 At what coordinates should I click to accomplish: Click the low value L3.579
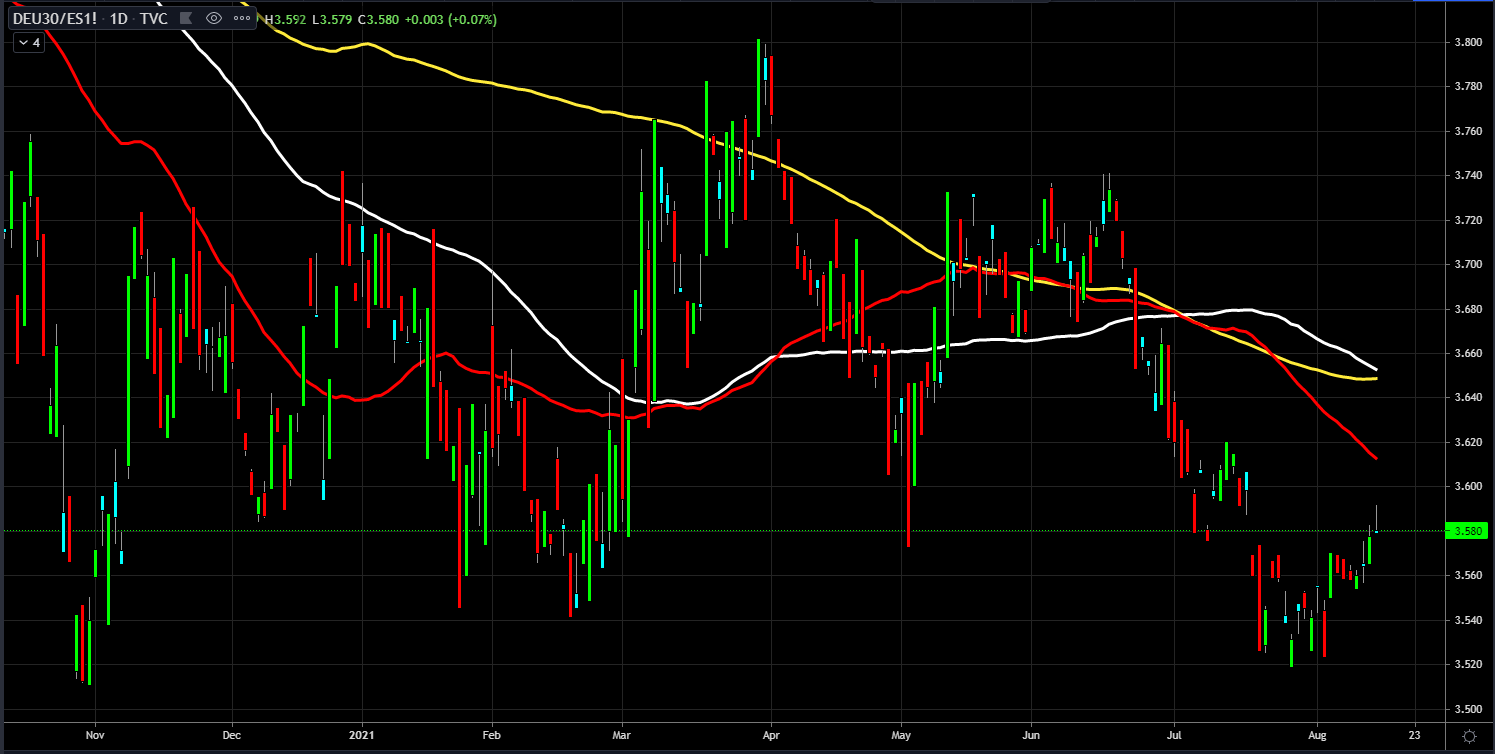click(332, 18)
